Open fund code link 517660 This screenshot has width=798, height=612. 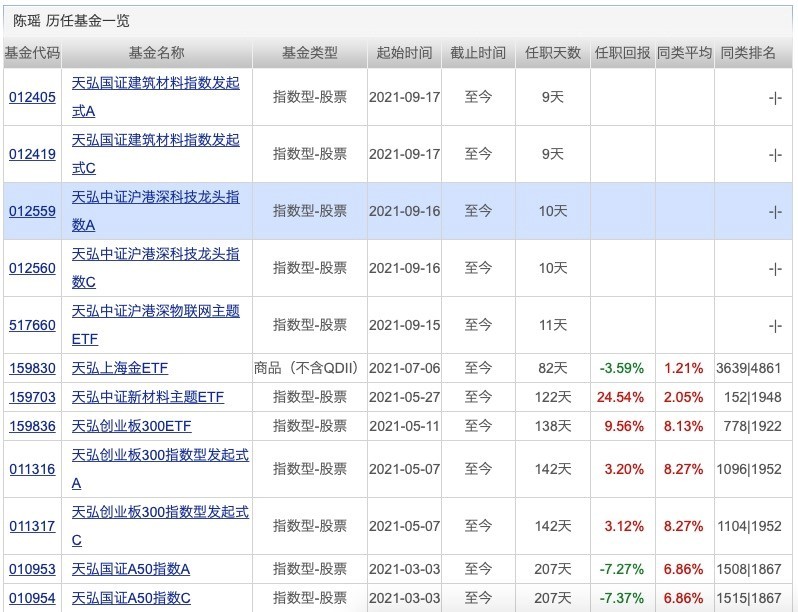[x=32, y=325]
